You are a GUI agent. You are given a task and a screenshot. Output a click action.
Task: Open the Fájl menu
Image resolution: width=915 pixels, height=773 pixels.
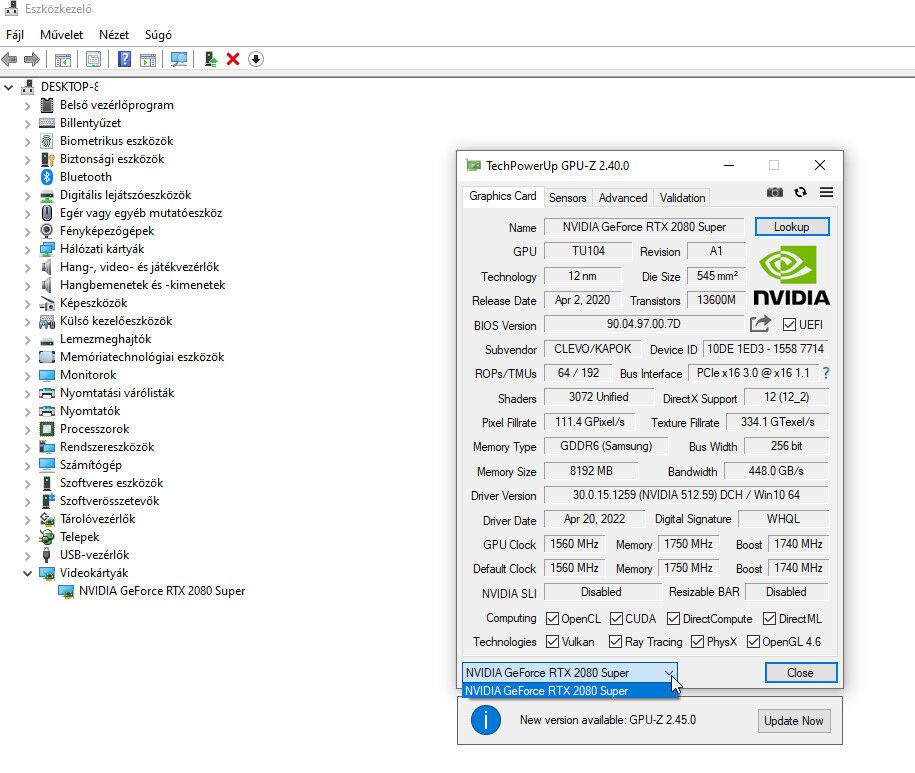15,35
